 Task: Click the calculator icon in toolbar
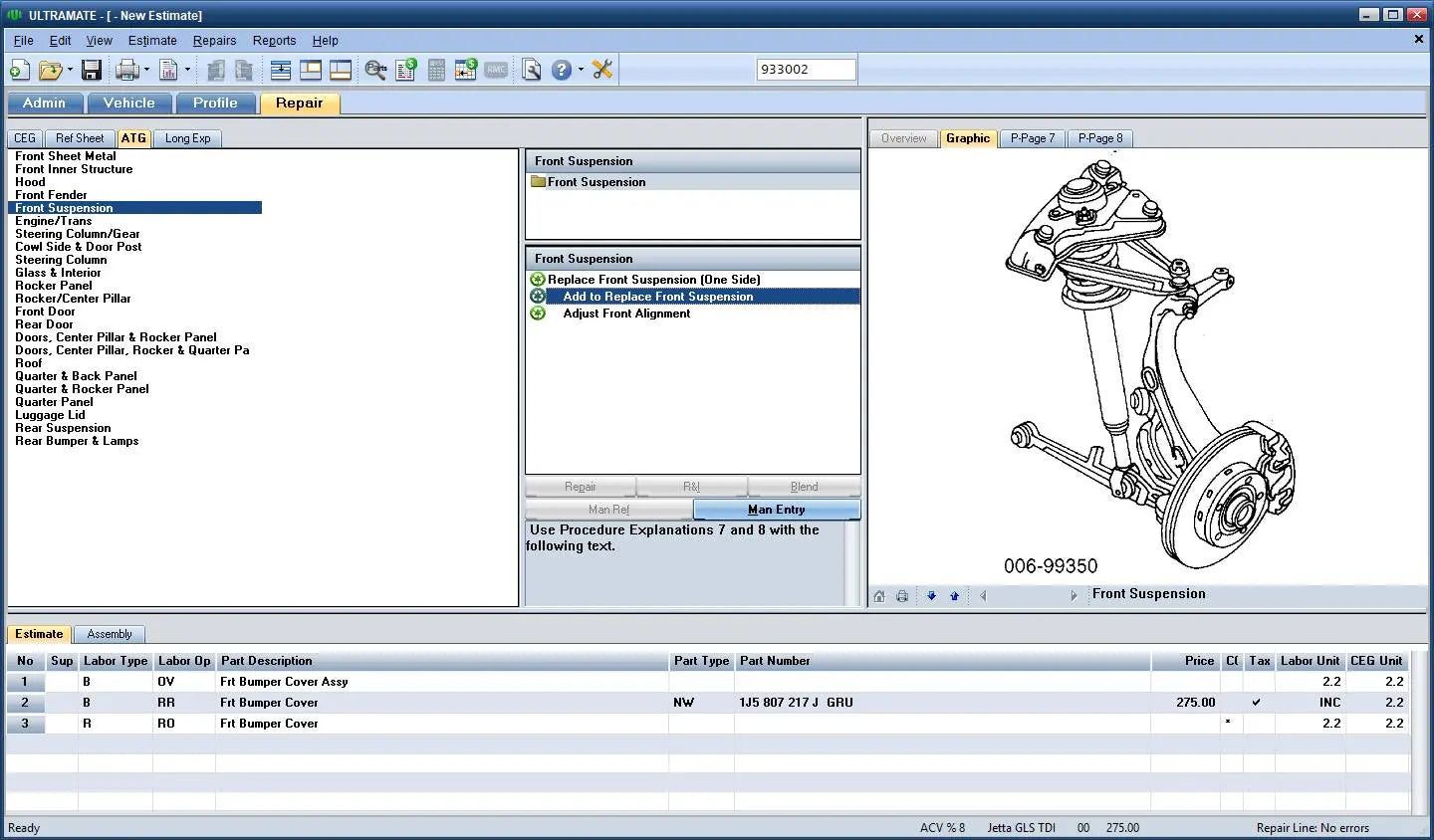436,70
